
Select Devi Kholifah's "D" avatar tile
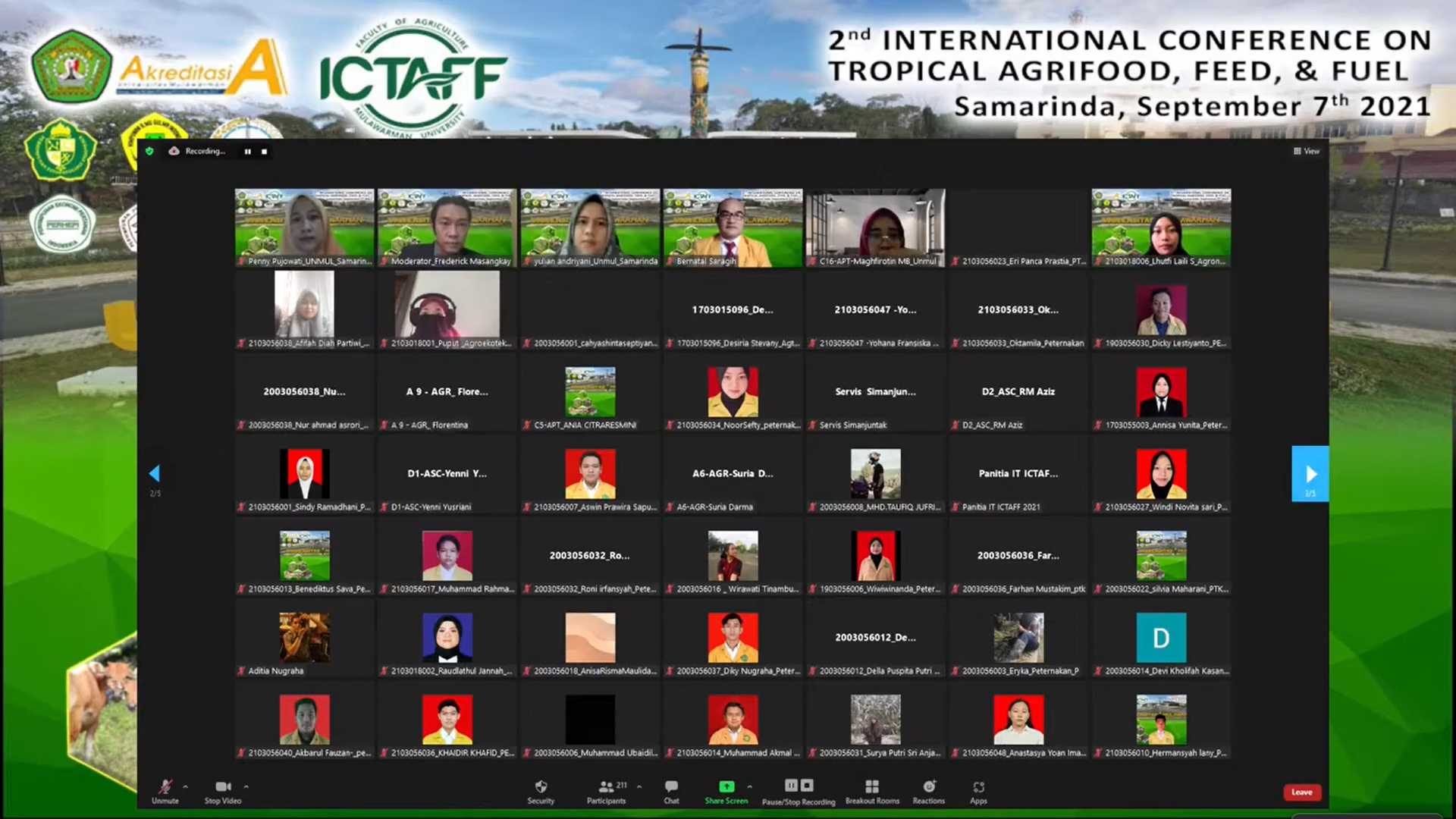[x=1161, y=637]
